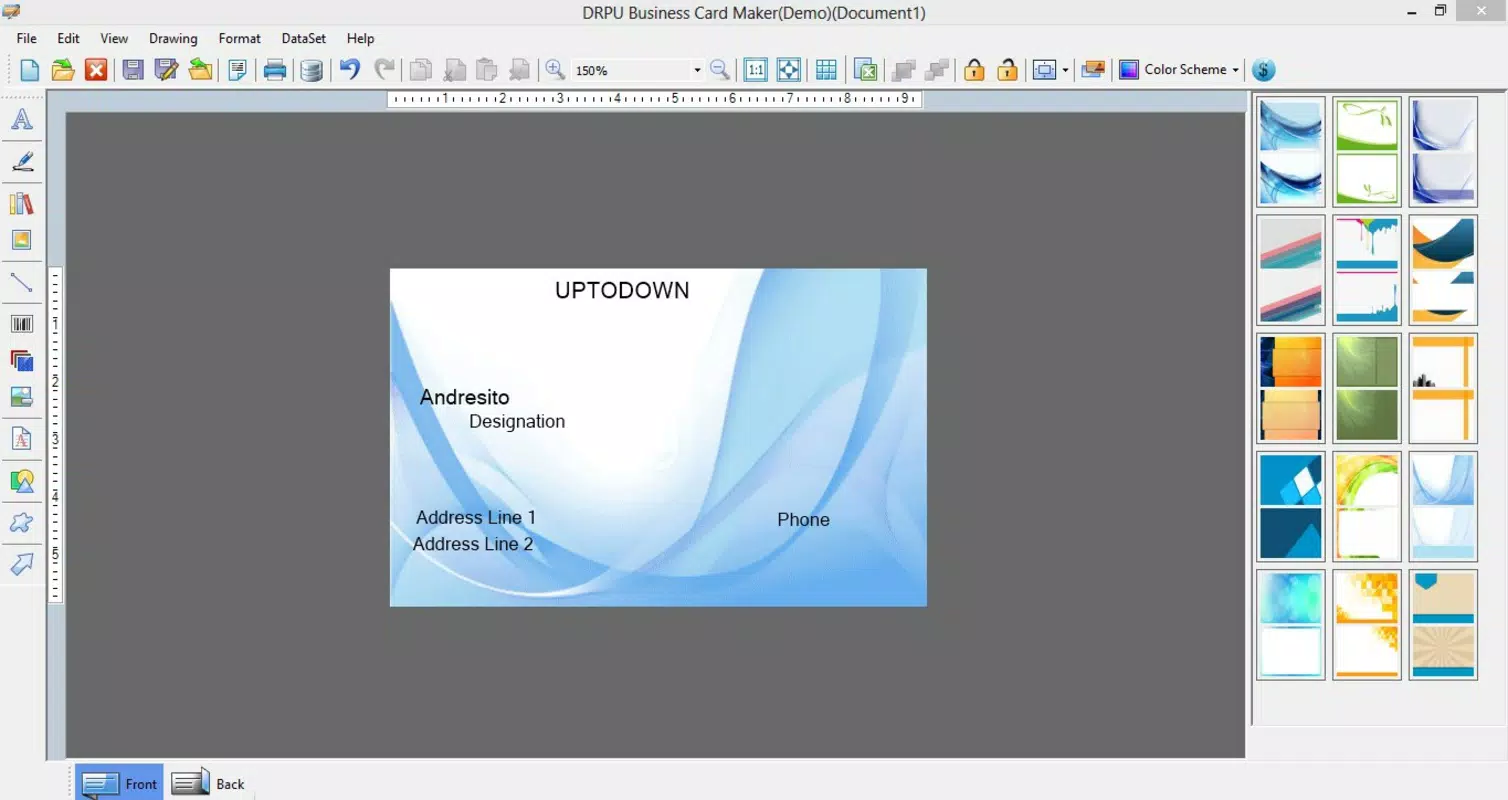
Task: Click the card images icon beside Color Scheme
Action: click(1093, 70)
